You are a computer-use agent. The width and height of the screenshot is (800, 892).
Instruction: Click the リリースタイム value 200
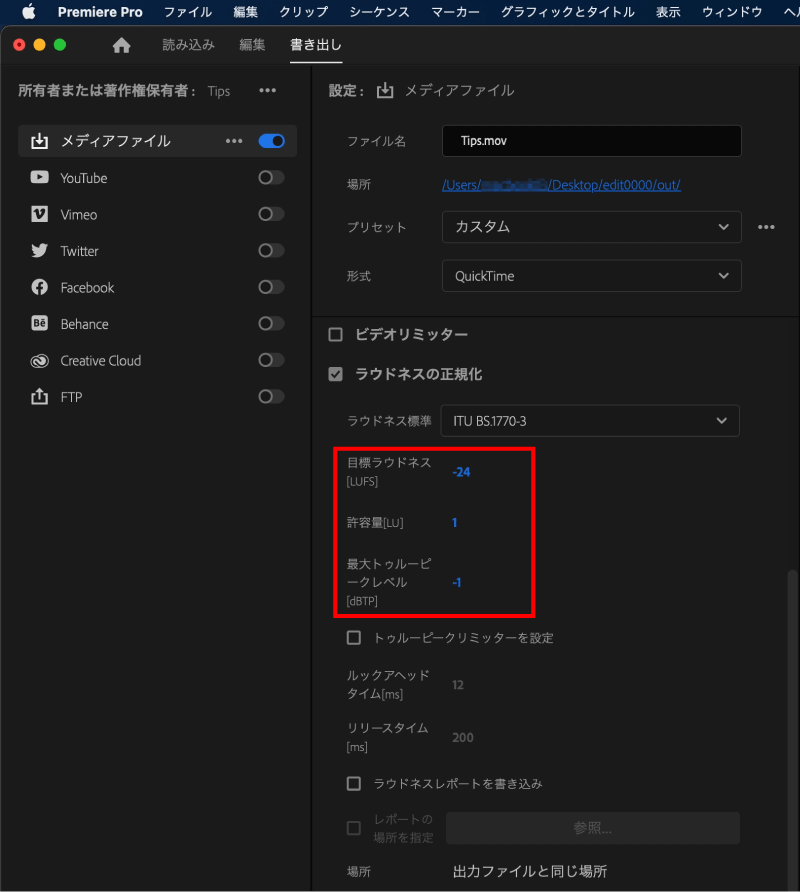coord(463,738)
